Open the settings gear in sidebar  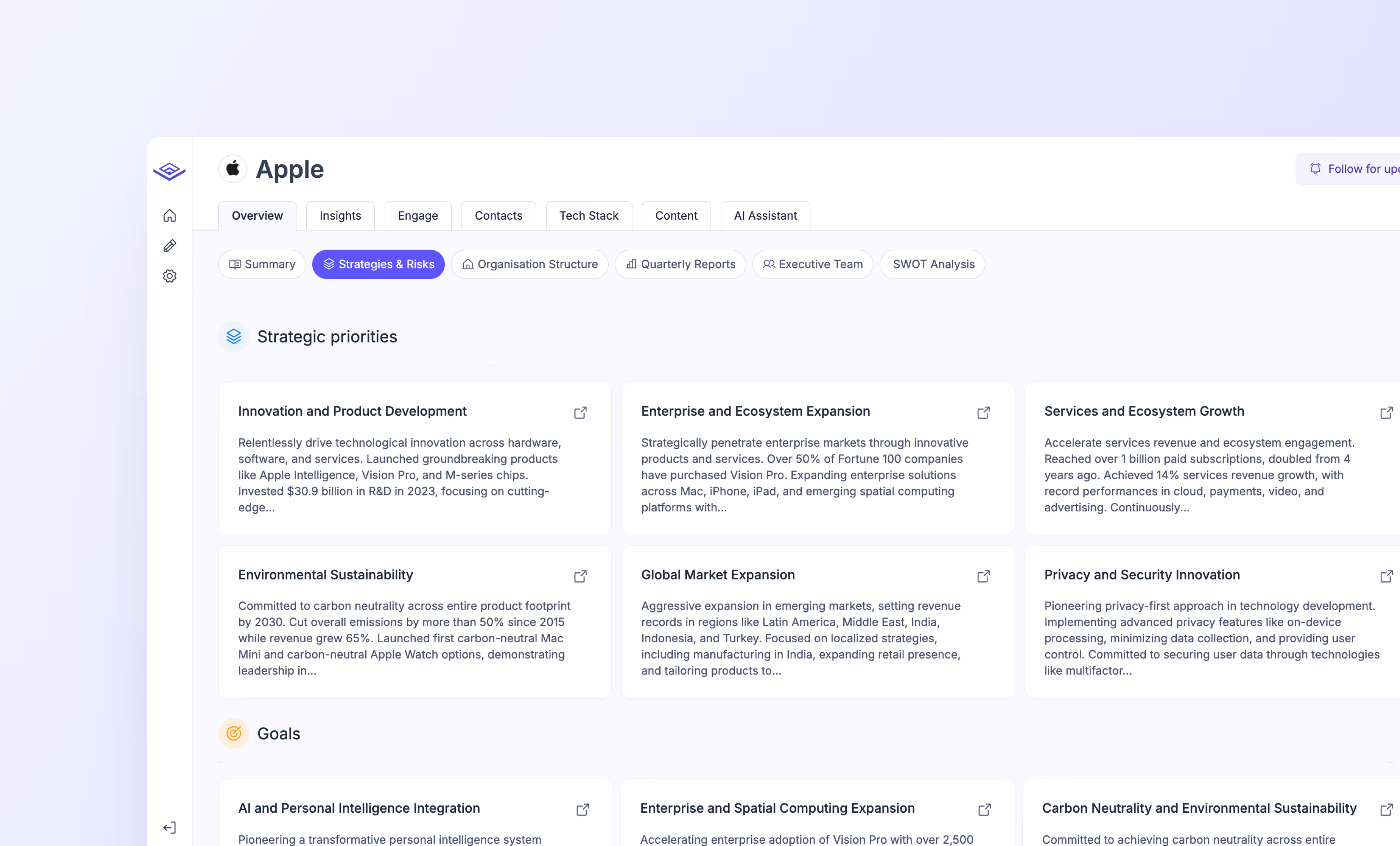169,276
